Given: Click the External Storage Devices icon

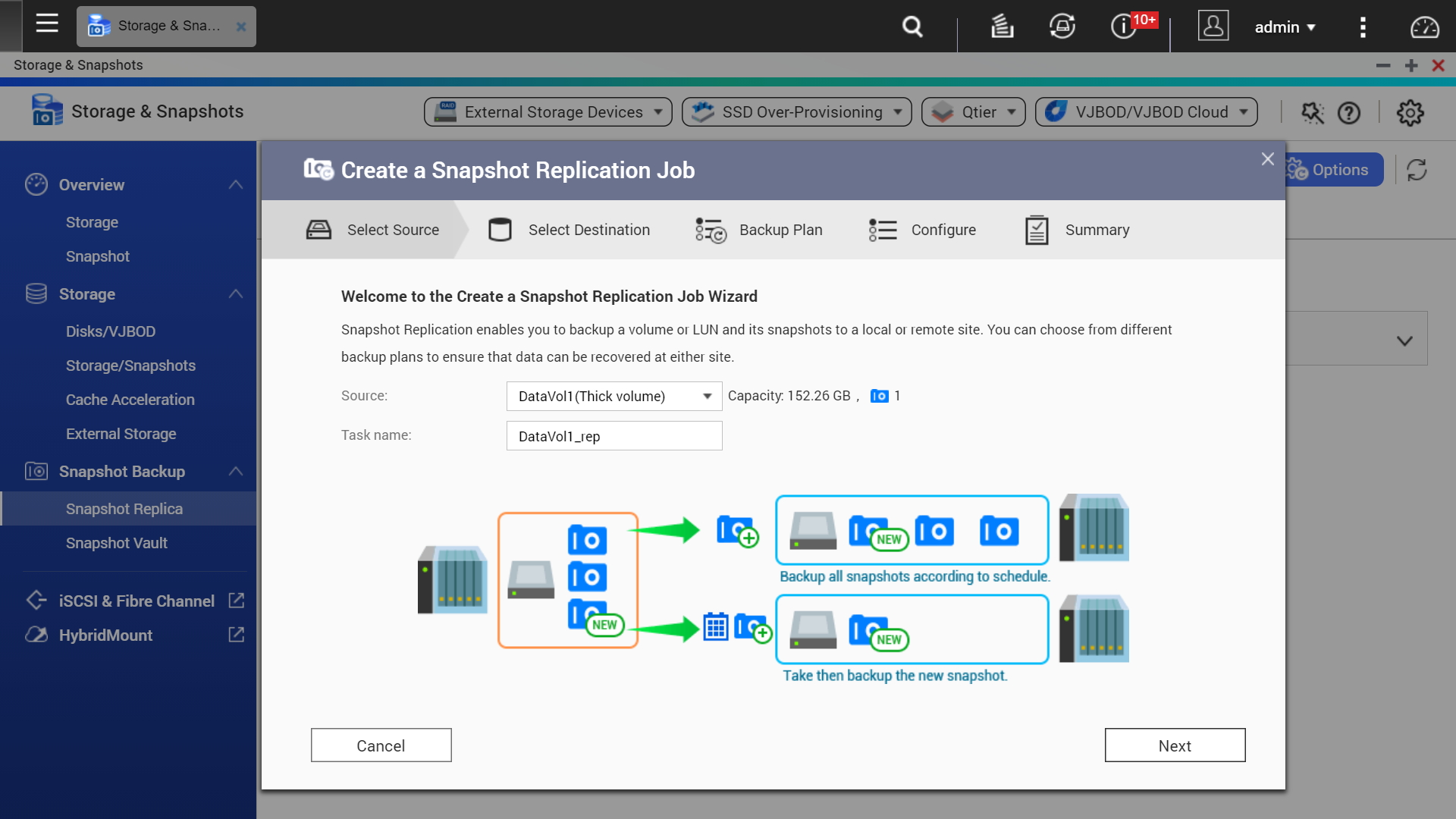Looking at the screenshot, I should click(x=446, y=111).
